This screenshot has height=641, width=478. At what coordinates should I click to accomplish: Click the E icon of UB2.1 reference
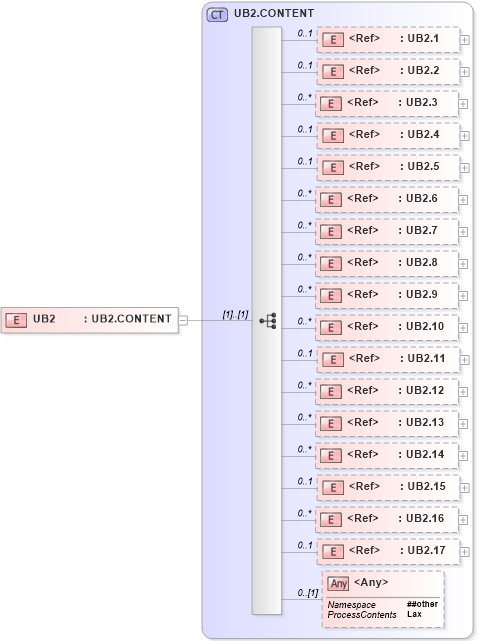click(x=333, y=40)
